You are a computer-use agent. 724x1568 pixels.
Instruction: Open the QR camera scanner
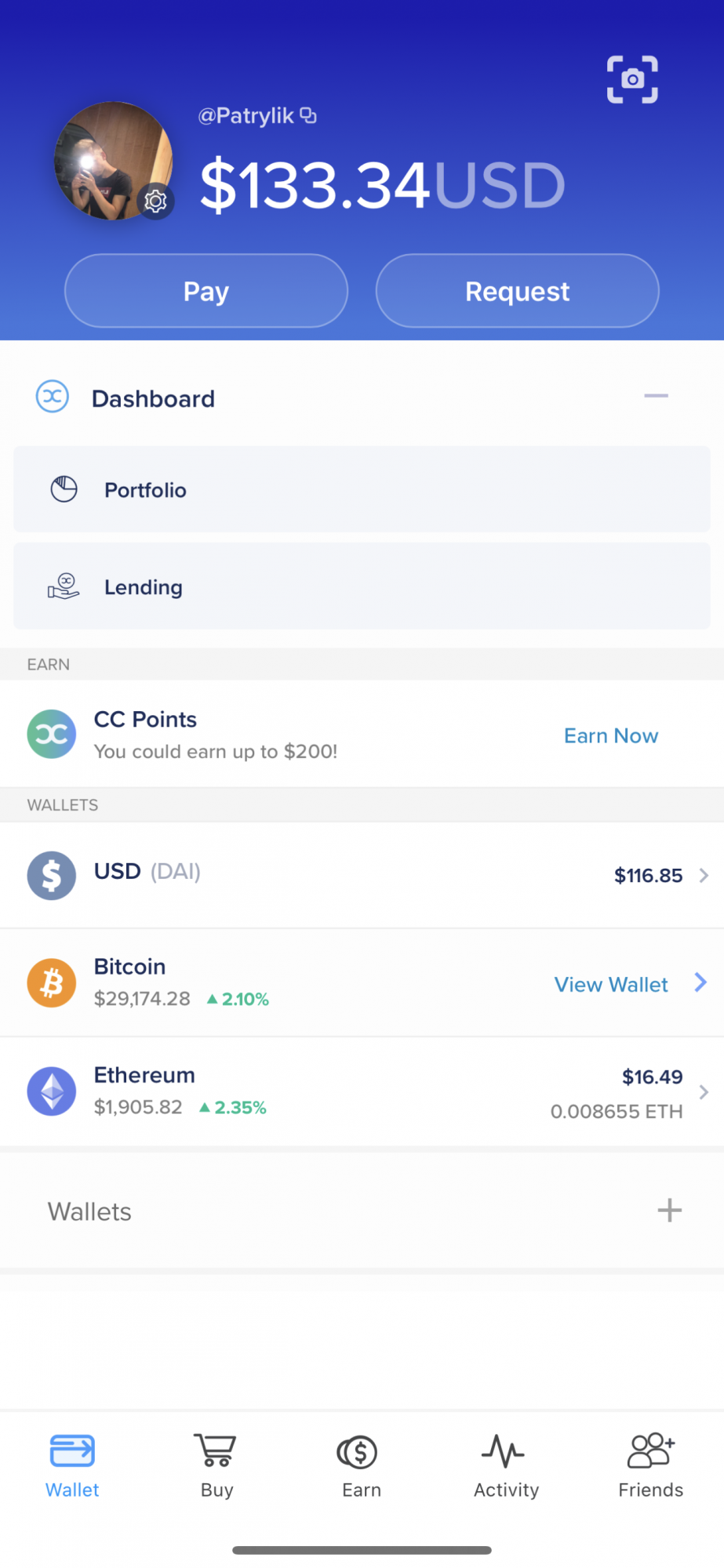(632, 79)
